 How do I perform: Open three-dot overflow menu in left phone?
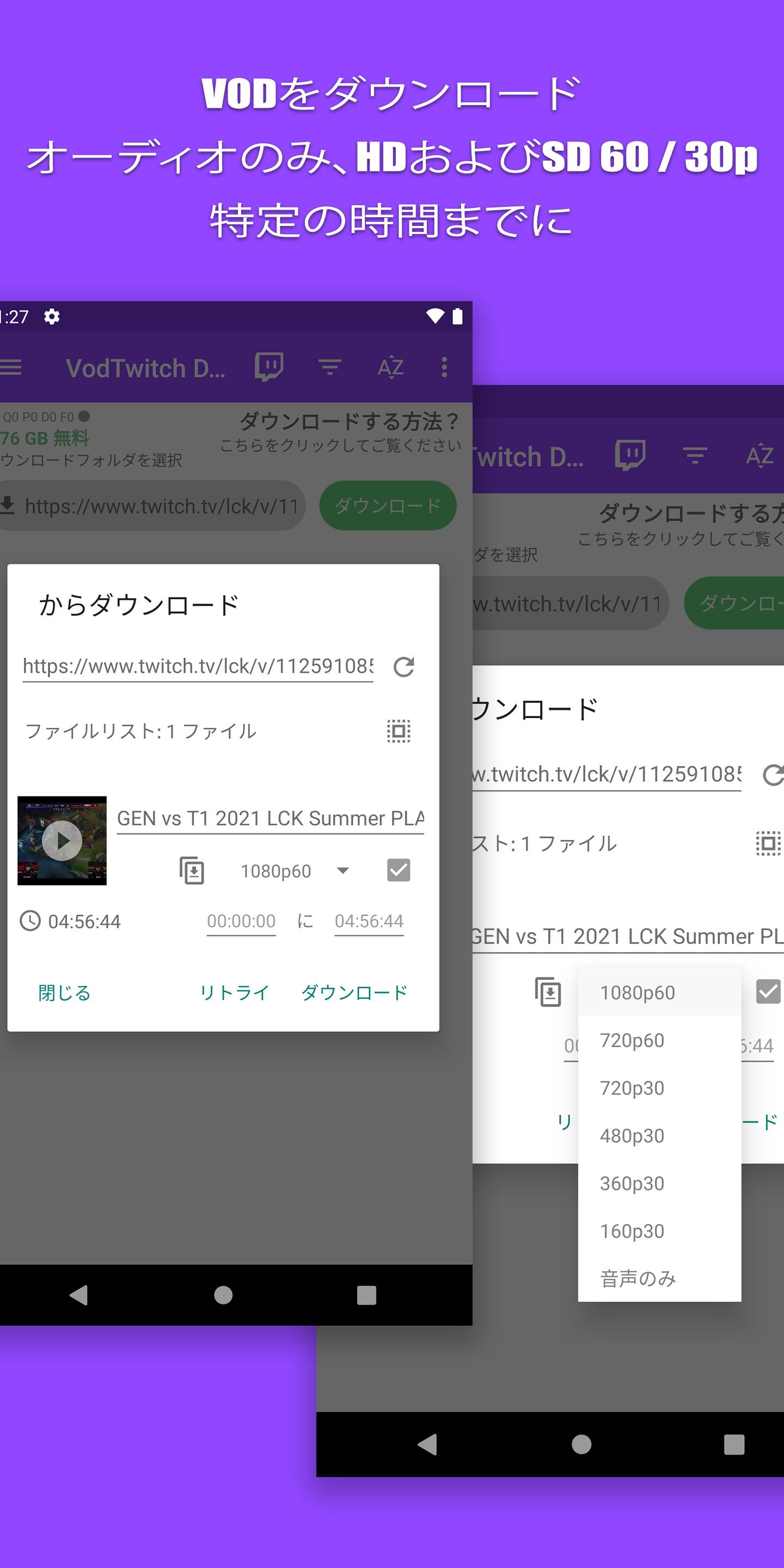point(444,367)
